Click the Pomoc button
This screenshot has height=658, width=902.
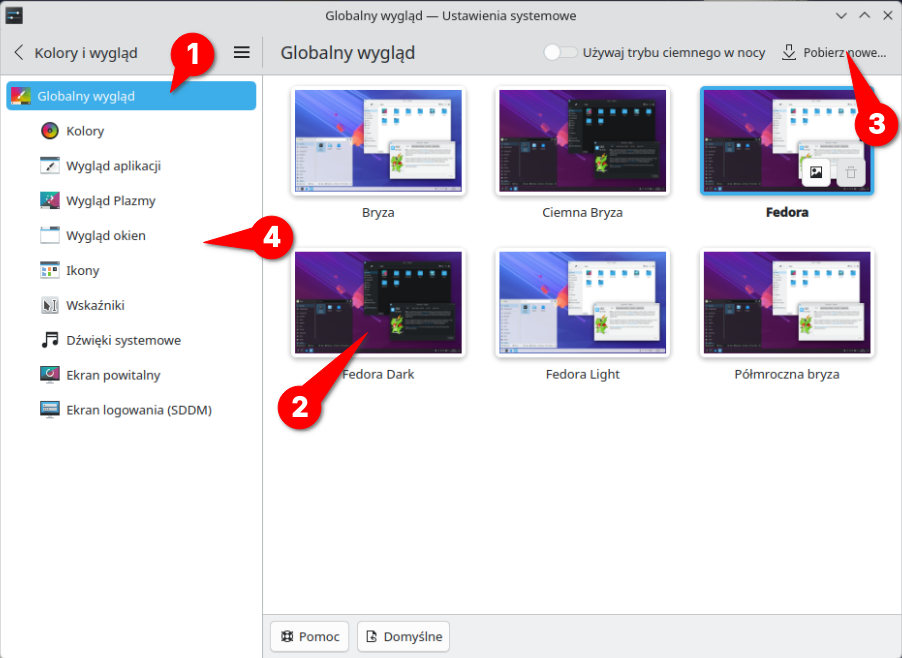coord(310,637)
